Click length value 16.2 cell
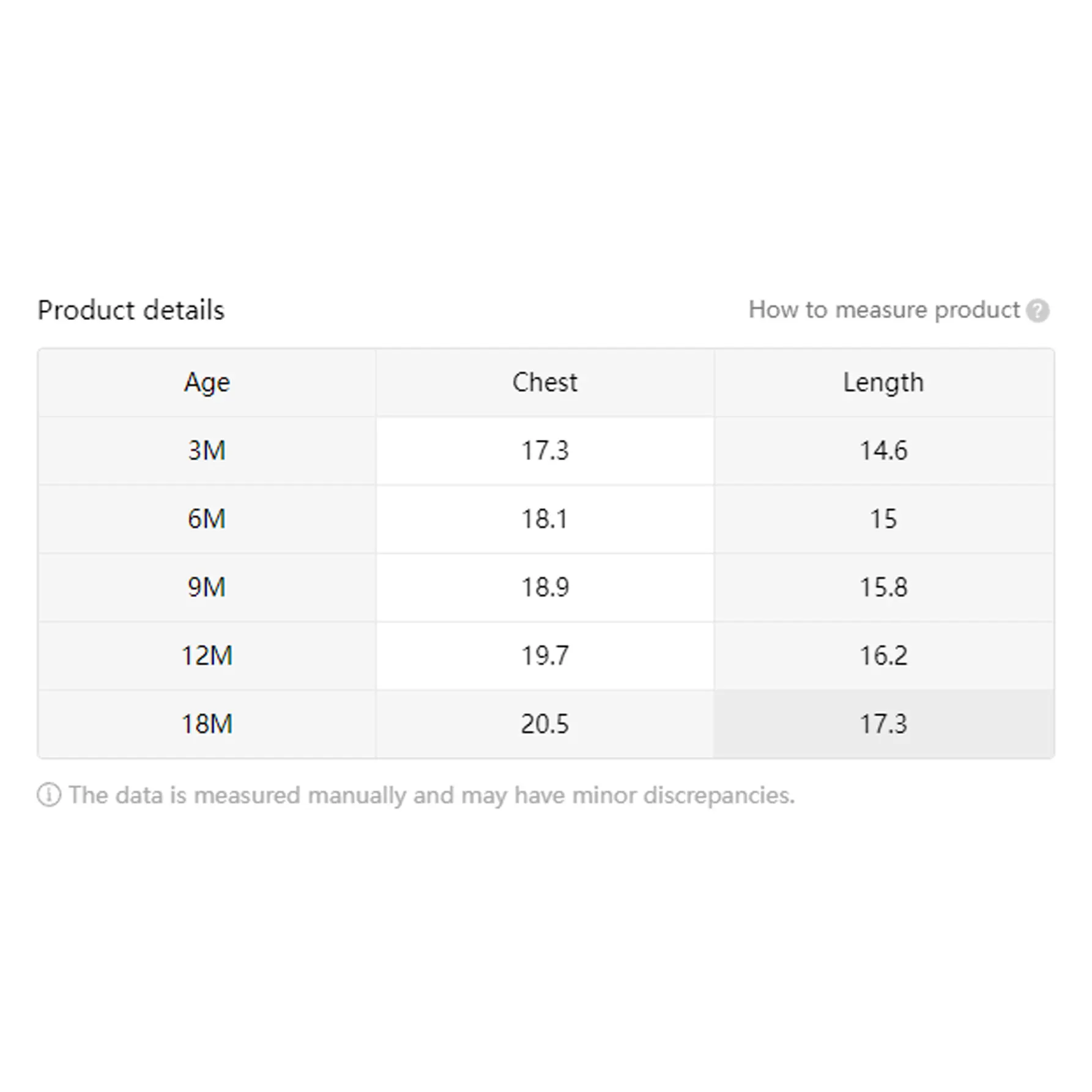This screenshot has height=1092, width=1092. click(883, 656)
